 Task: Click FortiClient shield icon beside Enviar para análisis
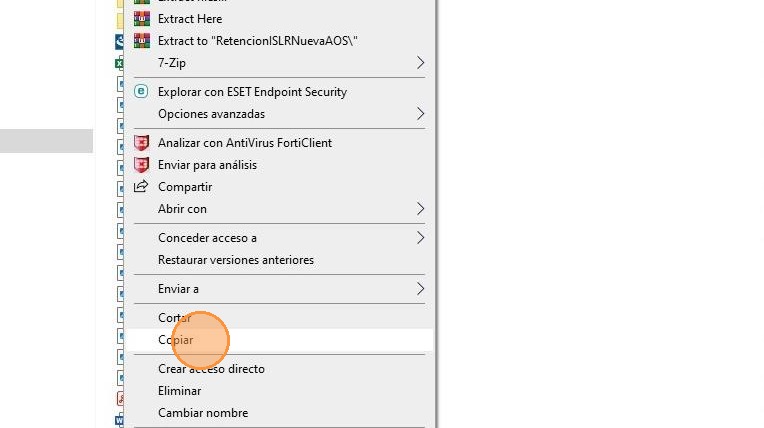[x=141, y=165]
